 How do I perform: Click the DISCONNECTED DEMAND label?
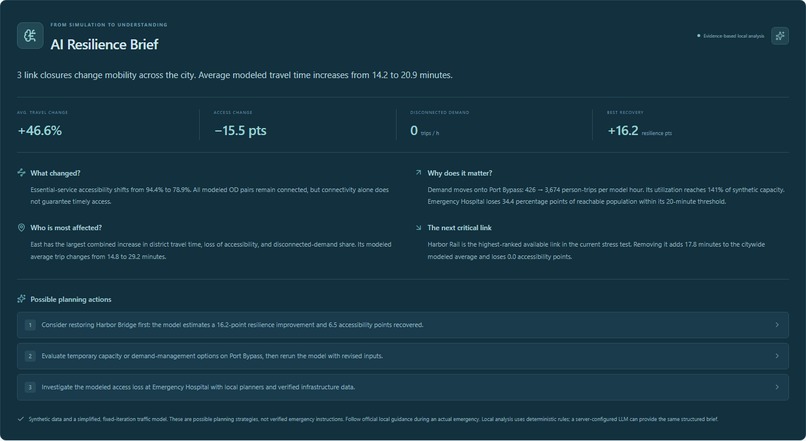439,112
